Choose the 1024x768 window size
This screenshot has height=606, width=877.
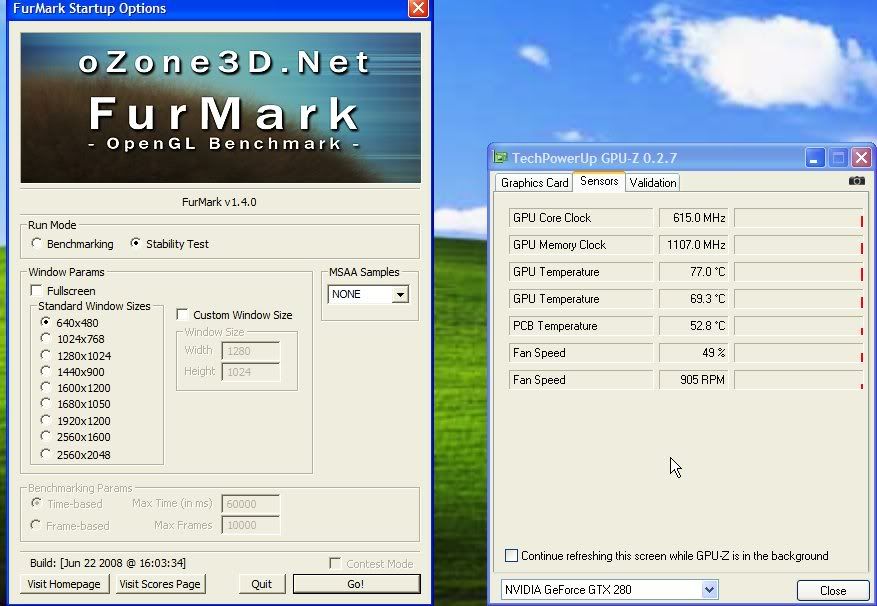[x=46, y=339]
